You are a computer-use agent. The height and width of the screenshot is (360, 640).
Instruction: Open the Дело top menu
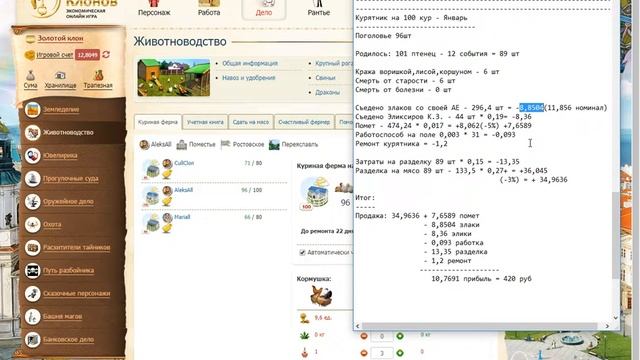(264, 9)
